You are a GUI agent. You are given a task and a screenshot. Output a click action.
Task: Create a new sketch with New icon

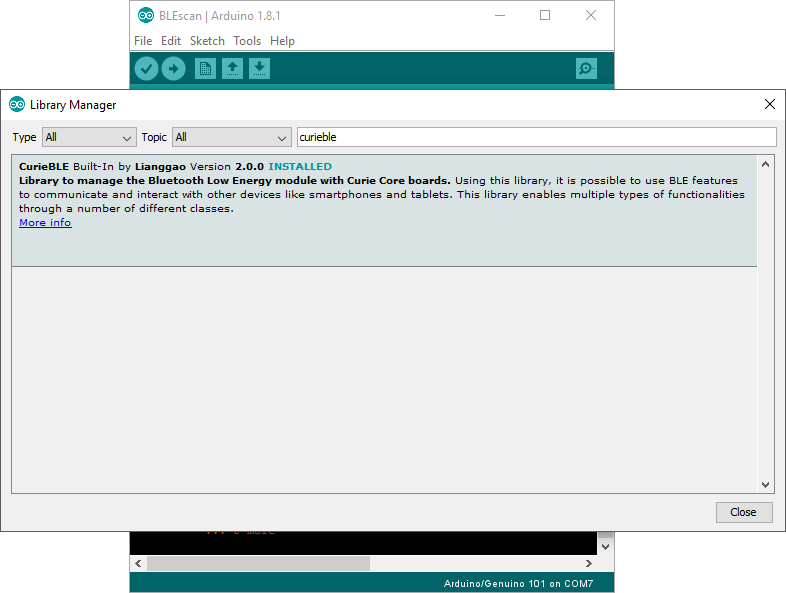(205, 69)
